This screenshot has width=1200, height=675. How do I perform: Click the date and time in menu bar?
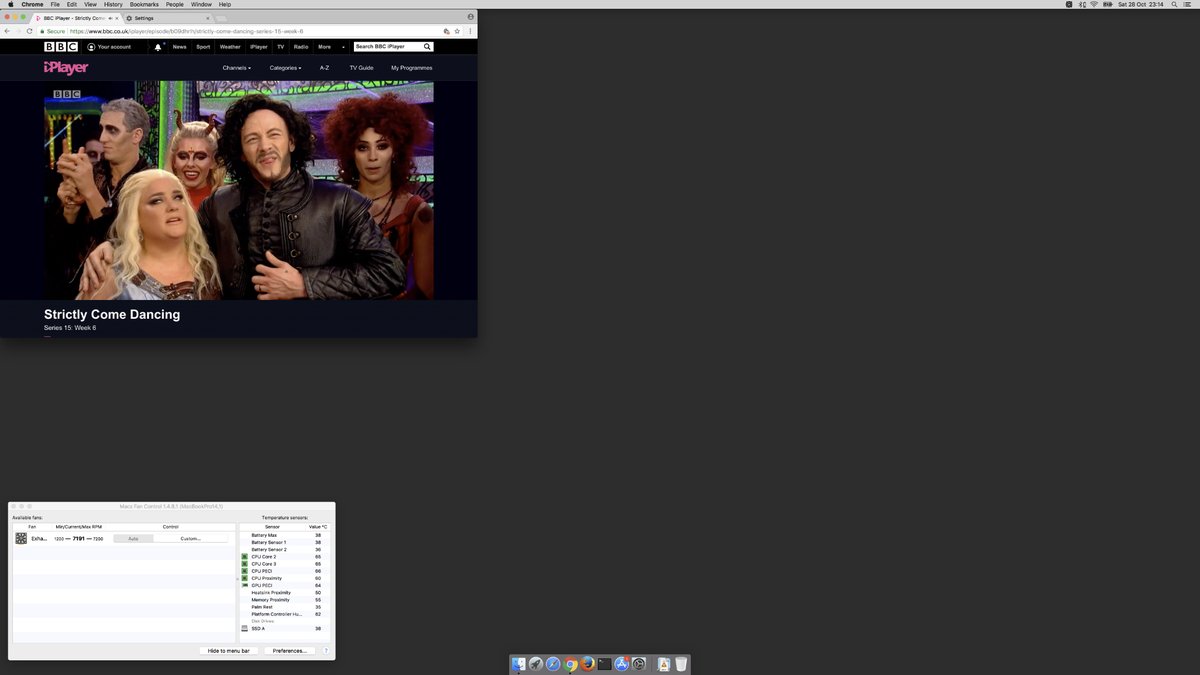1142,4
